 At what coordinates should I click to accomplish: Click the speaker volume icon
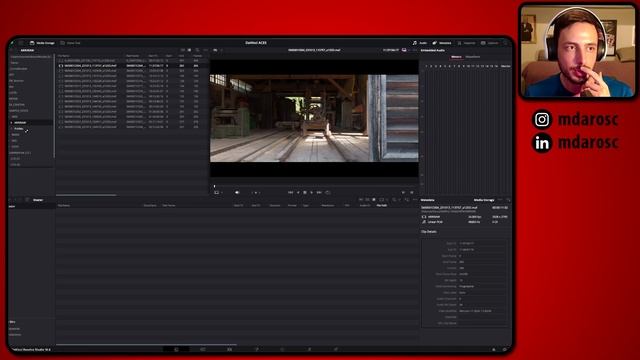[x=237, y=192]
